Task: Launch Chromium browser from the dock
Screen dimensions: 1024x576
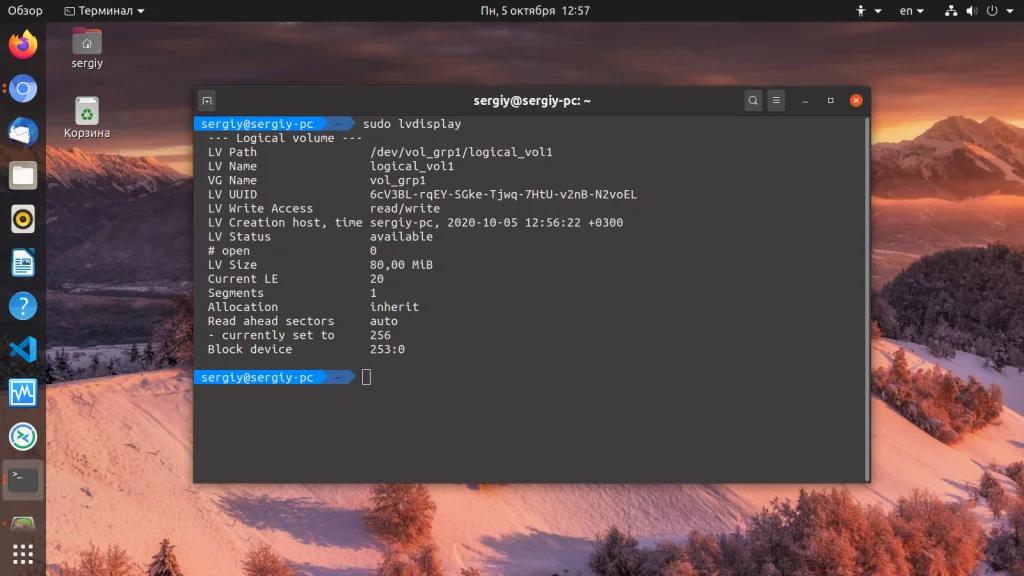Action: [23, 89]
